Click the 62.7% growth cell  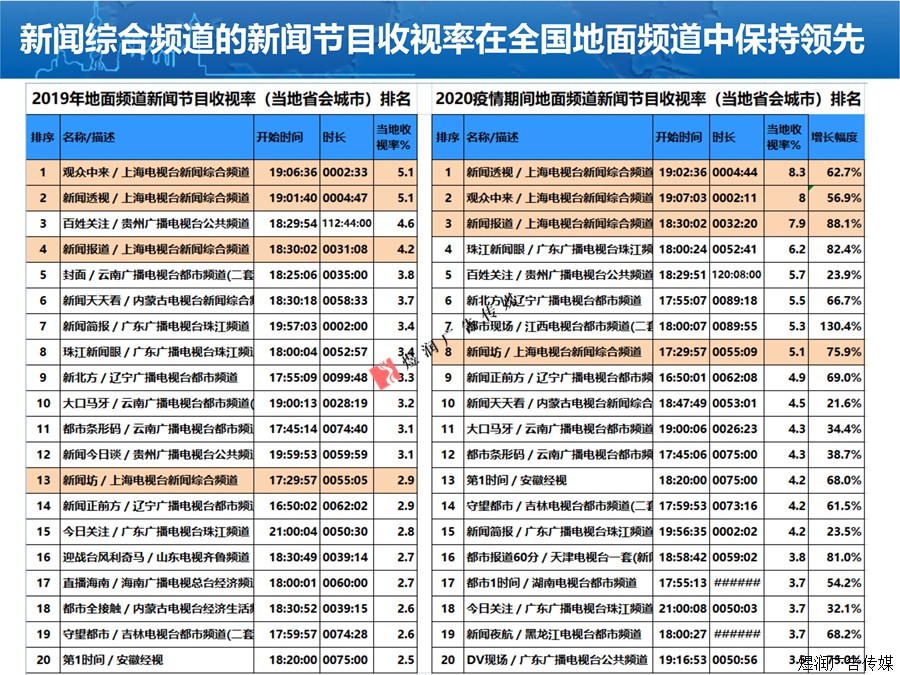(x=836, y=172)
